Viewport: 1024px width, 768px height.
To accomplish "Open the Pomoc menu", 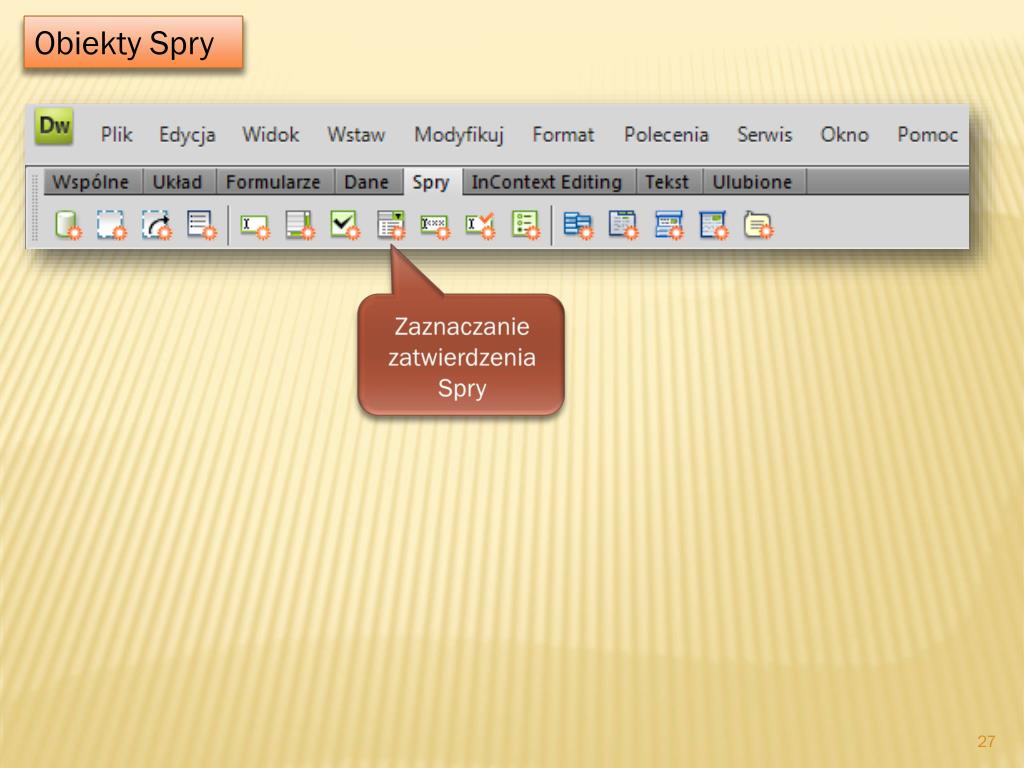I will click(x=927, y=135).
